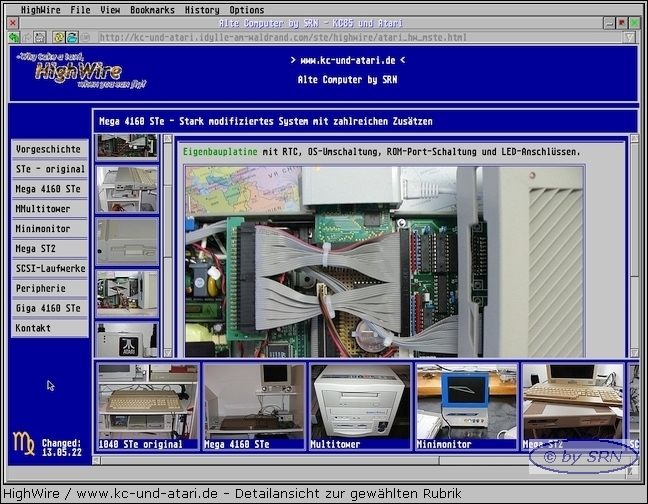
Task: Open the Mega 4160 STe gallery card
Action: click(254, 407)
